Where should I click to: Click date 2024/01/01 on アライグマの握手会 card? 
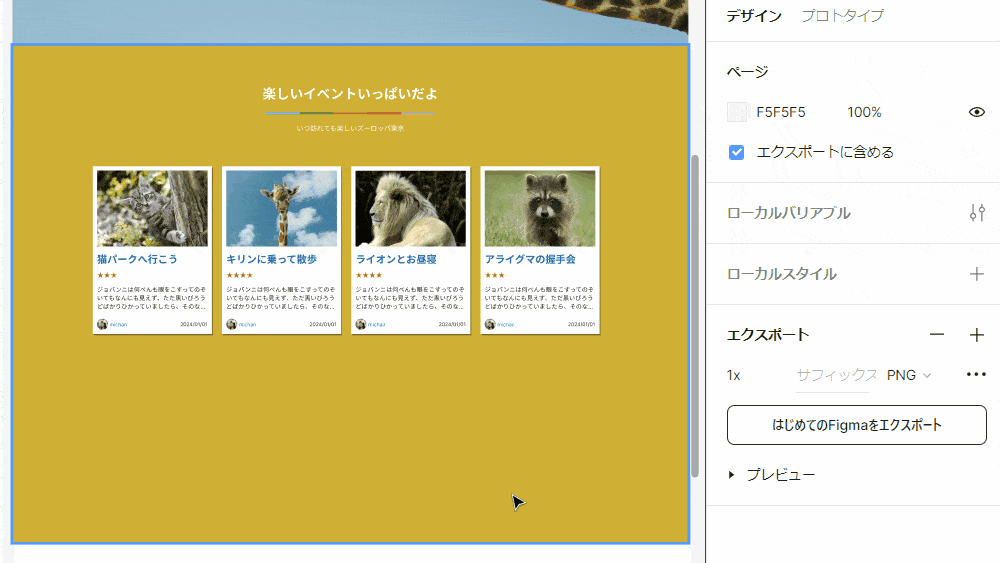(581, 325)
